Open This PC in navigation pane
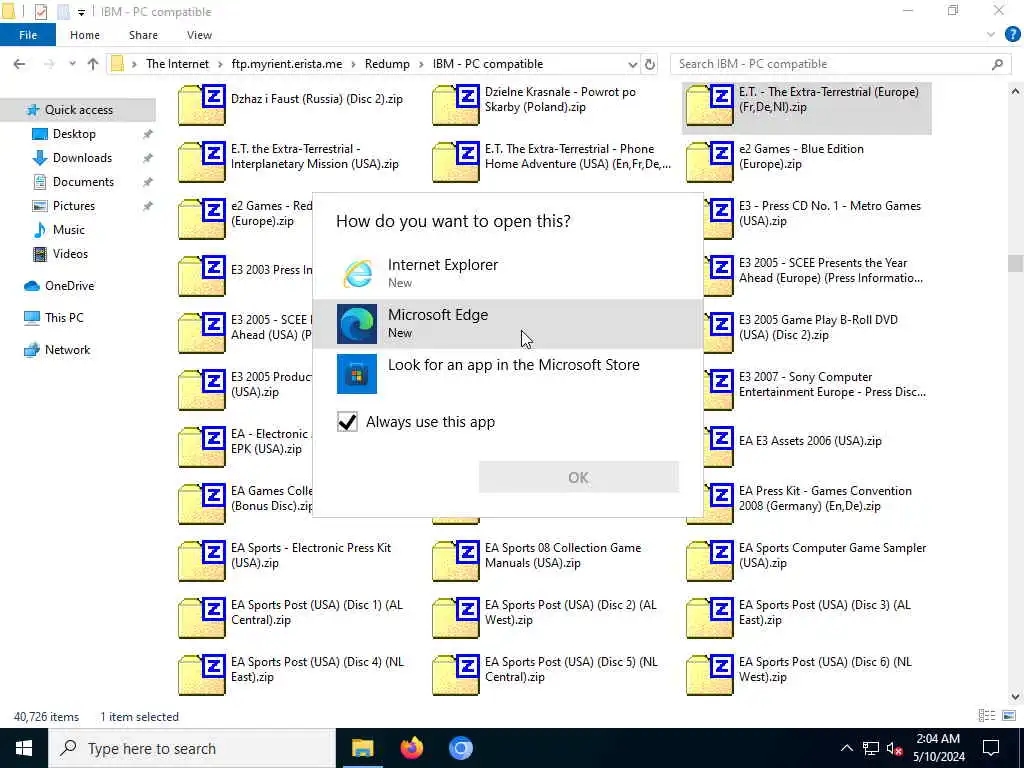 pos(64,318)
